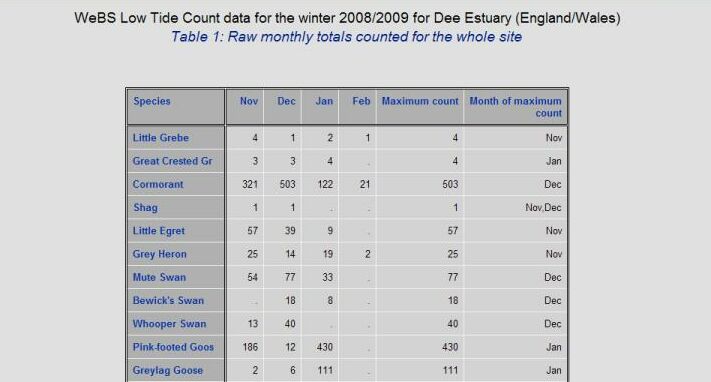Click the Table 1 italic subtitle text
The width and height of the screenshot is (711, 382).
[x=346, y=37]
